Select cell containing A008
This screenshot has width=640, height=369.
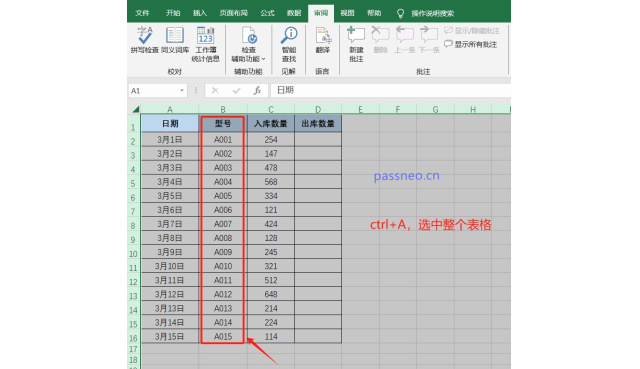coord(223,238)
